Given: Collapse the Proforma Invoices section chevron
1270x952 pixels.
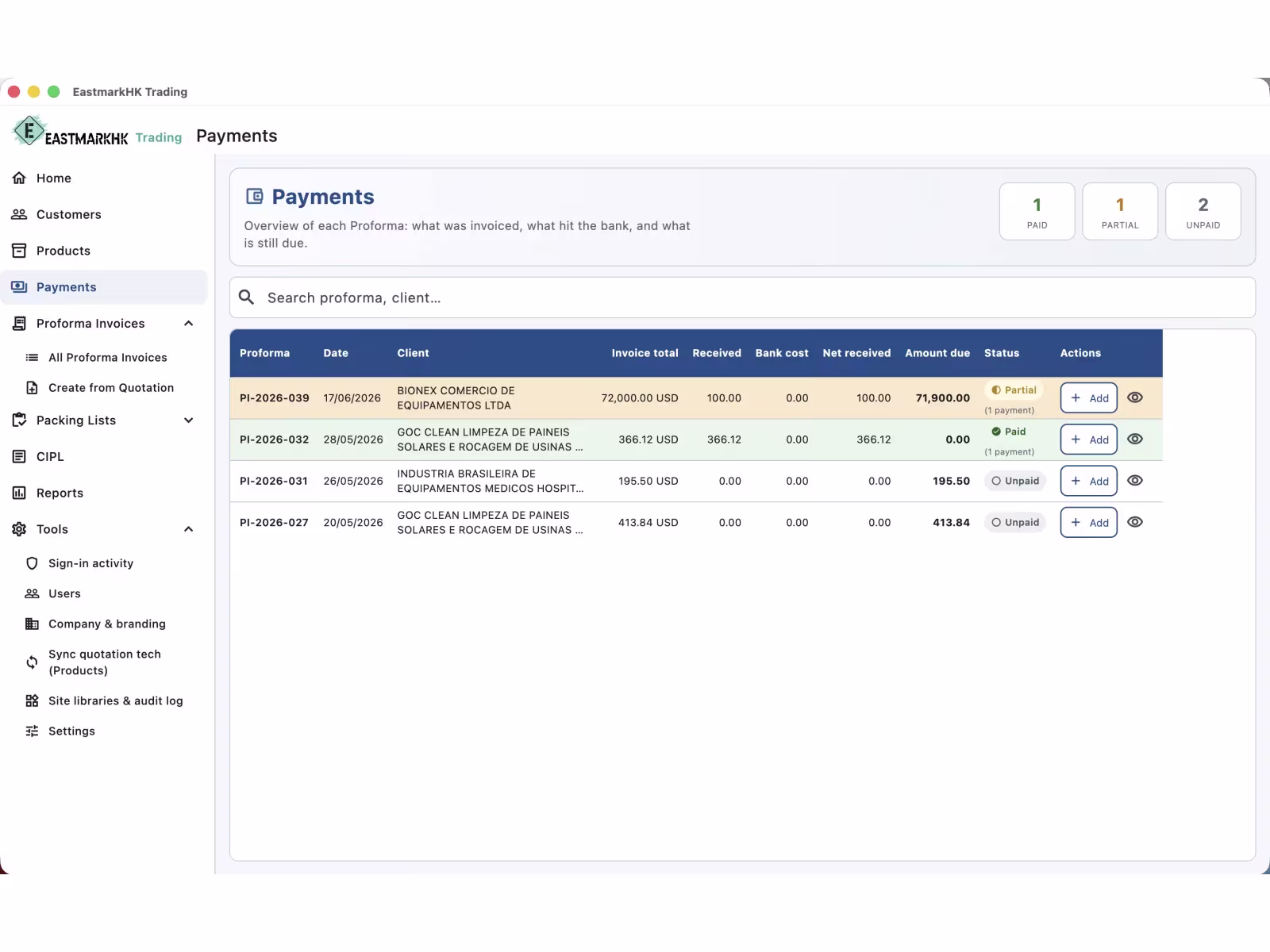Looking at the screenshot, I should coord(188,324).
